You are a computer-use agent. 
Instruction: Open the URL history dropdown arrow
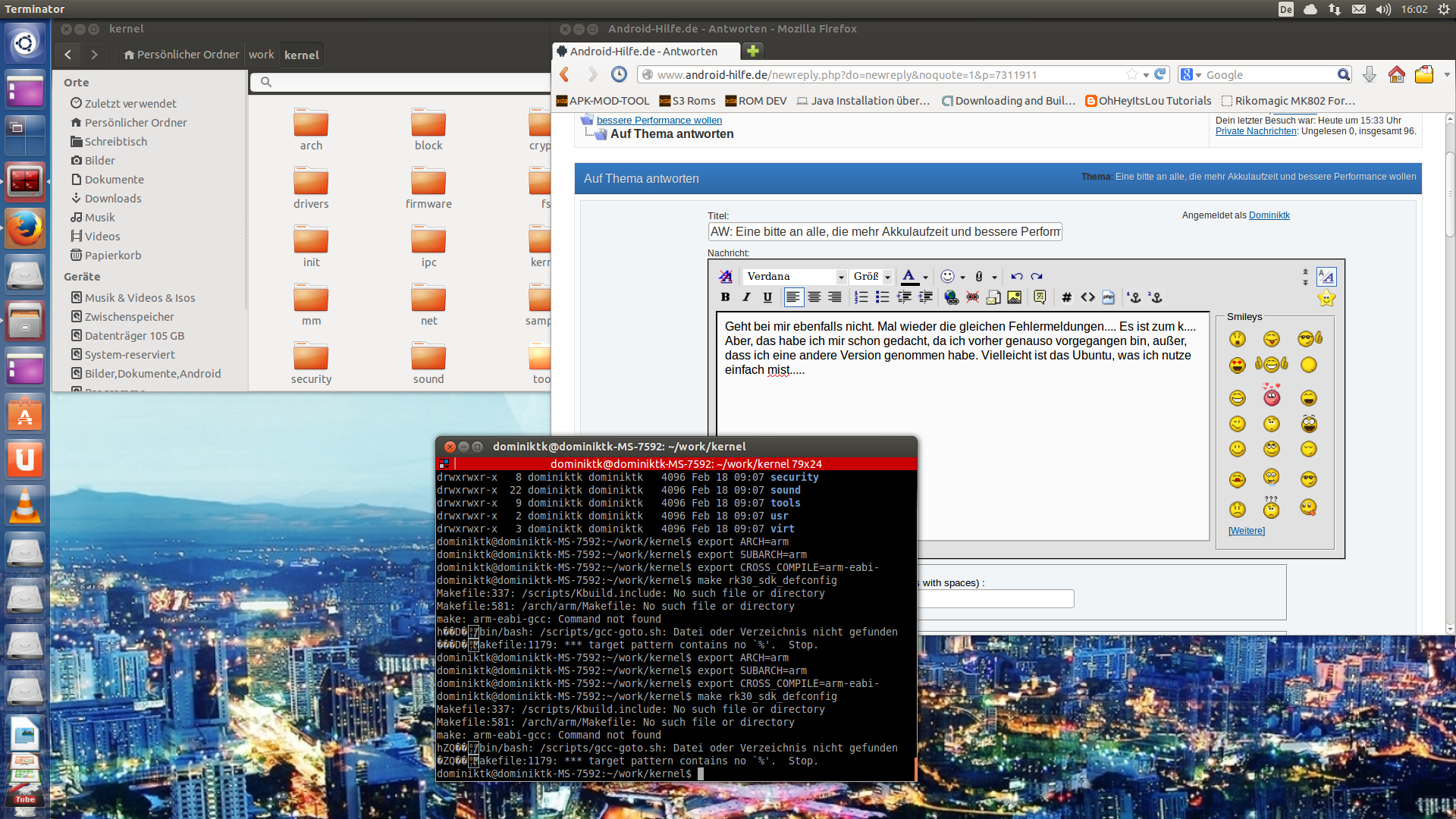[1146, 75]
